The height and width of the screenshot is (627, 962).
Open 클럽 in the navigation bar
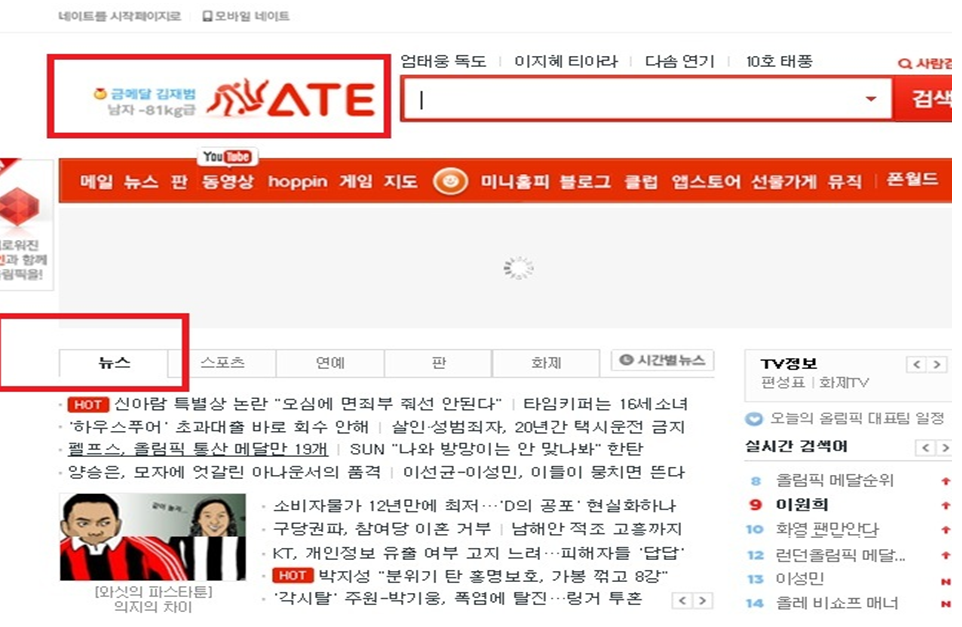pos(641,182)
